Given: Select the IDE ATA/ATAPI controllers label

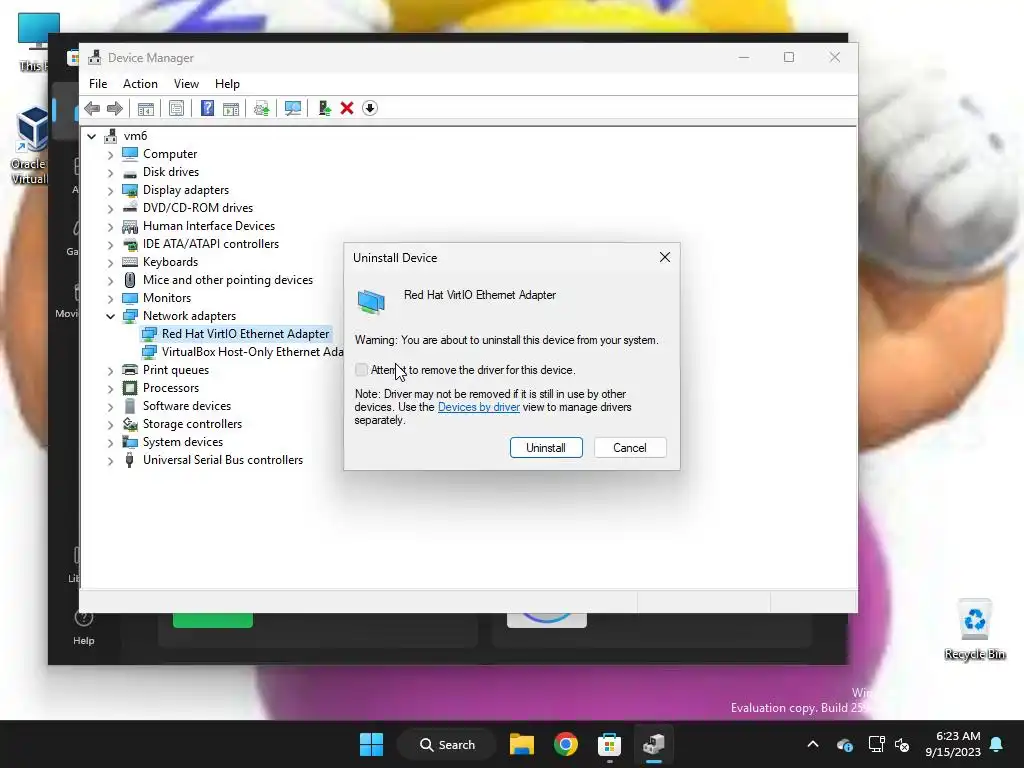Looking at the screenshot, I should tap(211, 244).
